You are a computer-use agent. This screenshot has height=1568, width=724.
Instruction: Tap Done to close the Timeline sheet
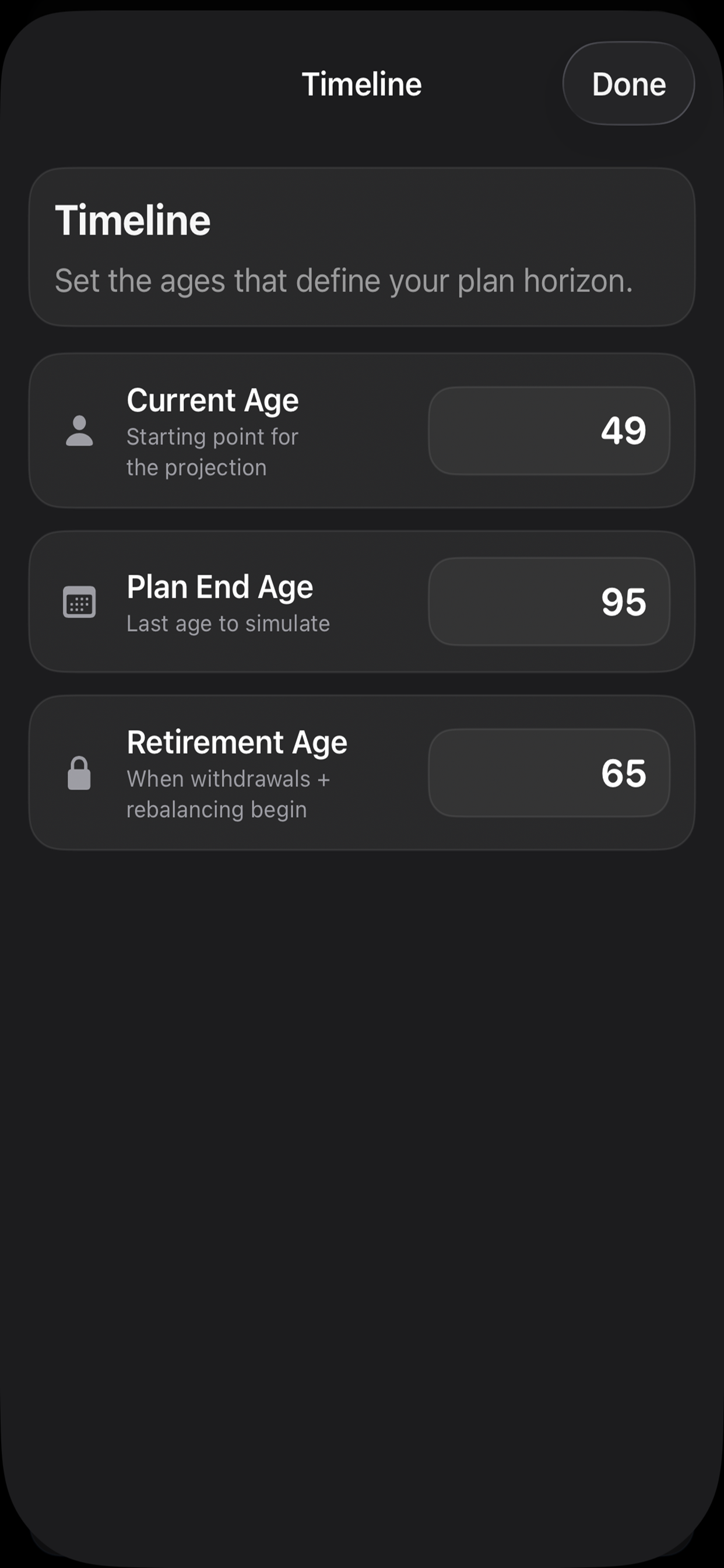(628, 83)
